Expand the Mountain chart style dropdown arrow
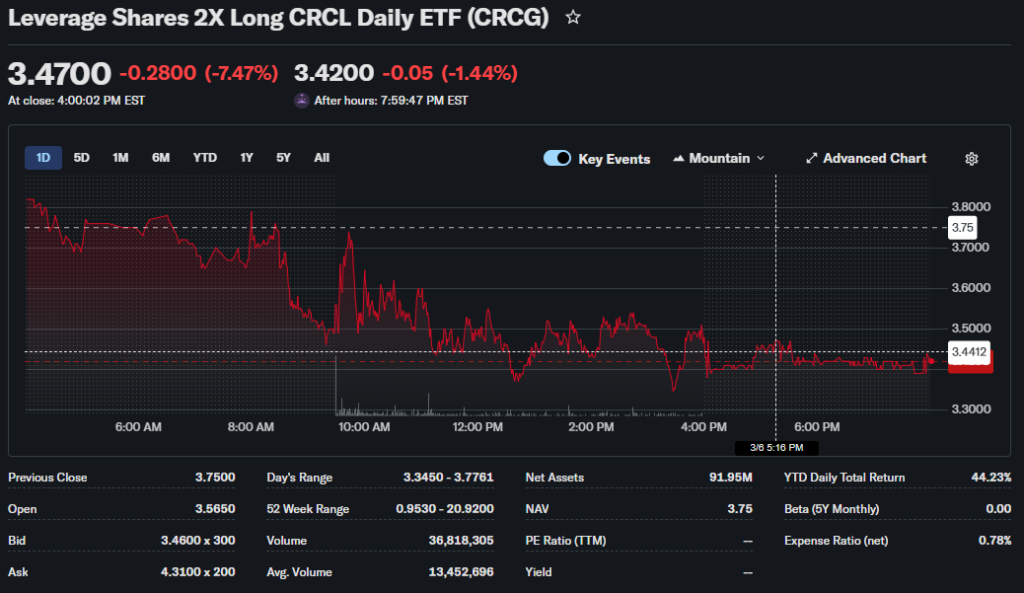 click(760, 158)
